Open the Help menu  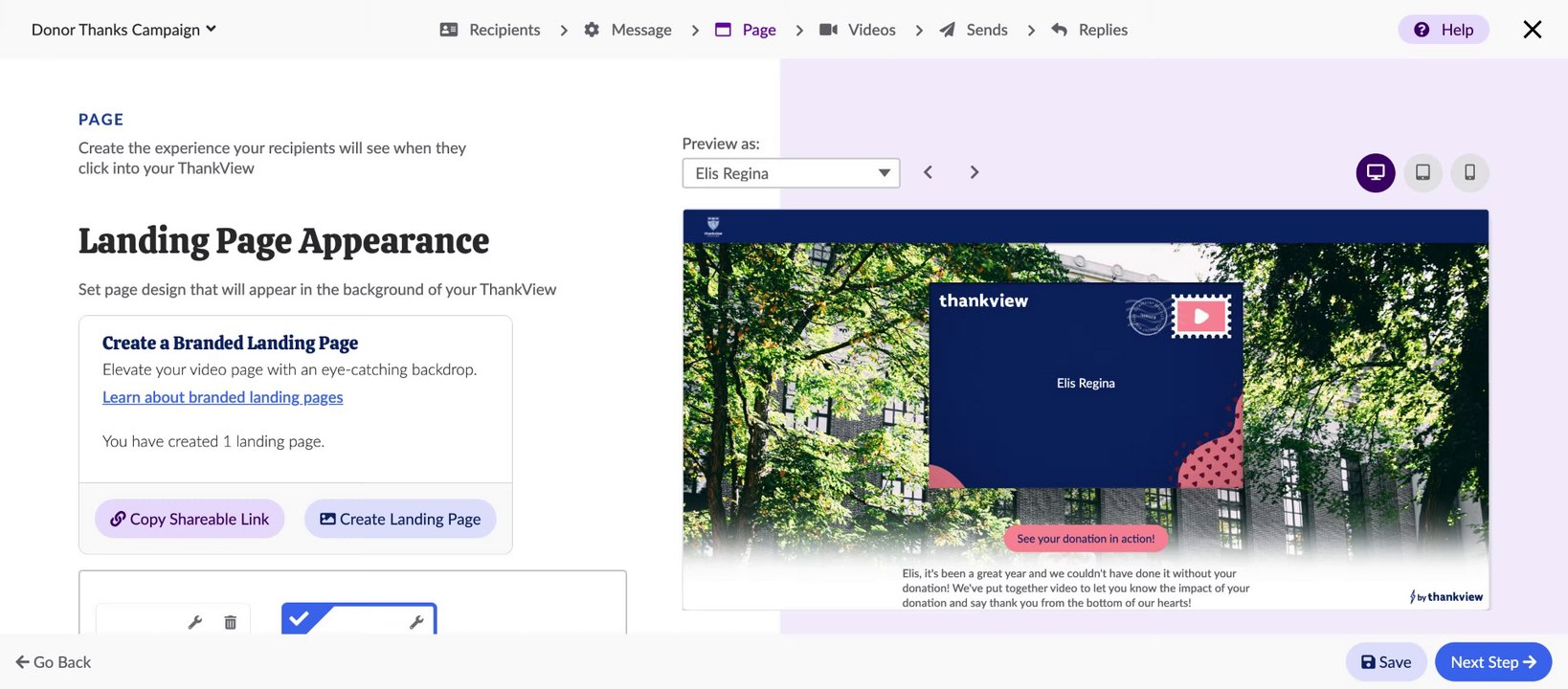1444,30
